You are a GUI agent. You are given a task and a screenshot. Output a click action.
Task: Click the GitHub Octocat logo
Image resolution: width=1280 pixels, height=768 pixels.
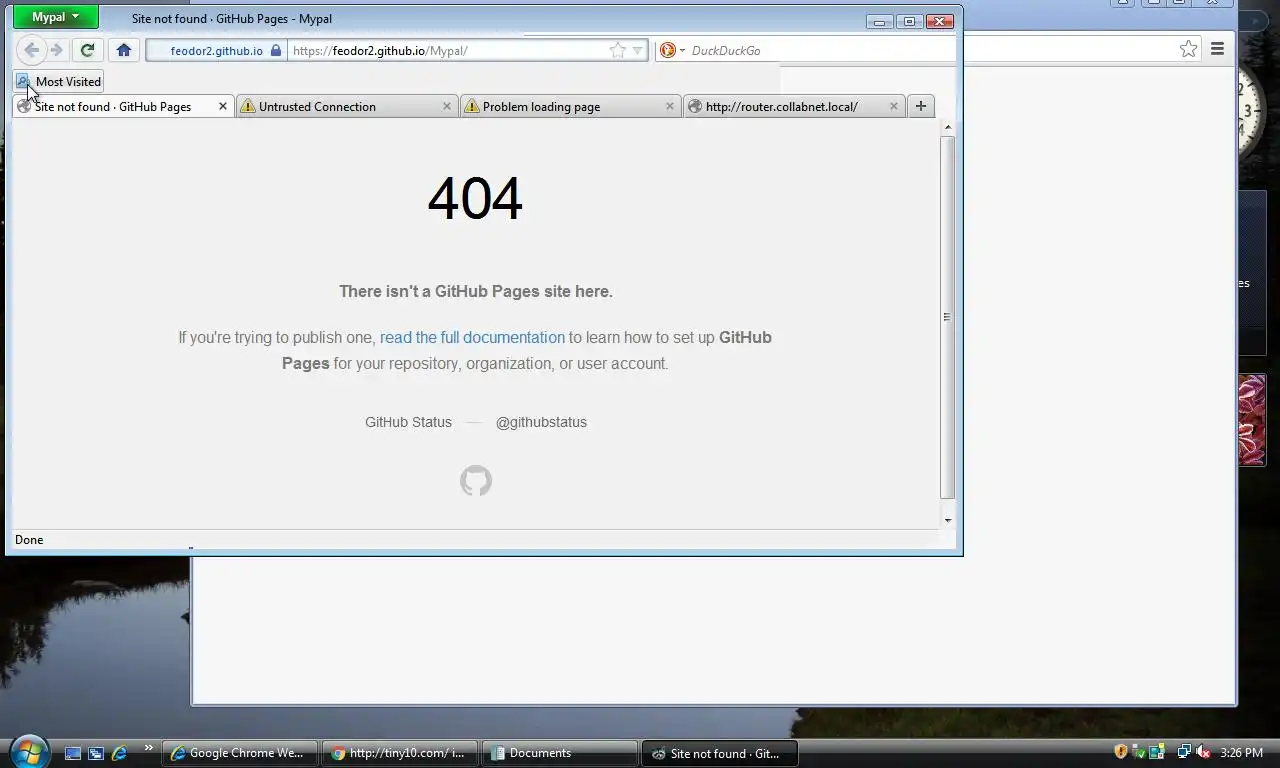click(x=476, y=481)
